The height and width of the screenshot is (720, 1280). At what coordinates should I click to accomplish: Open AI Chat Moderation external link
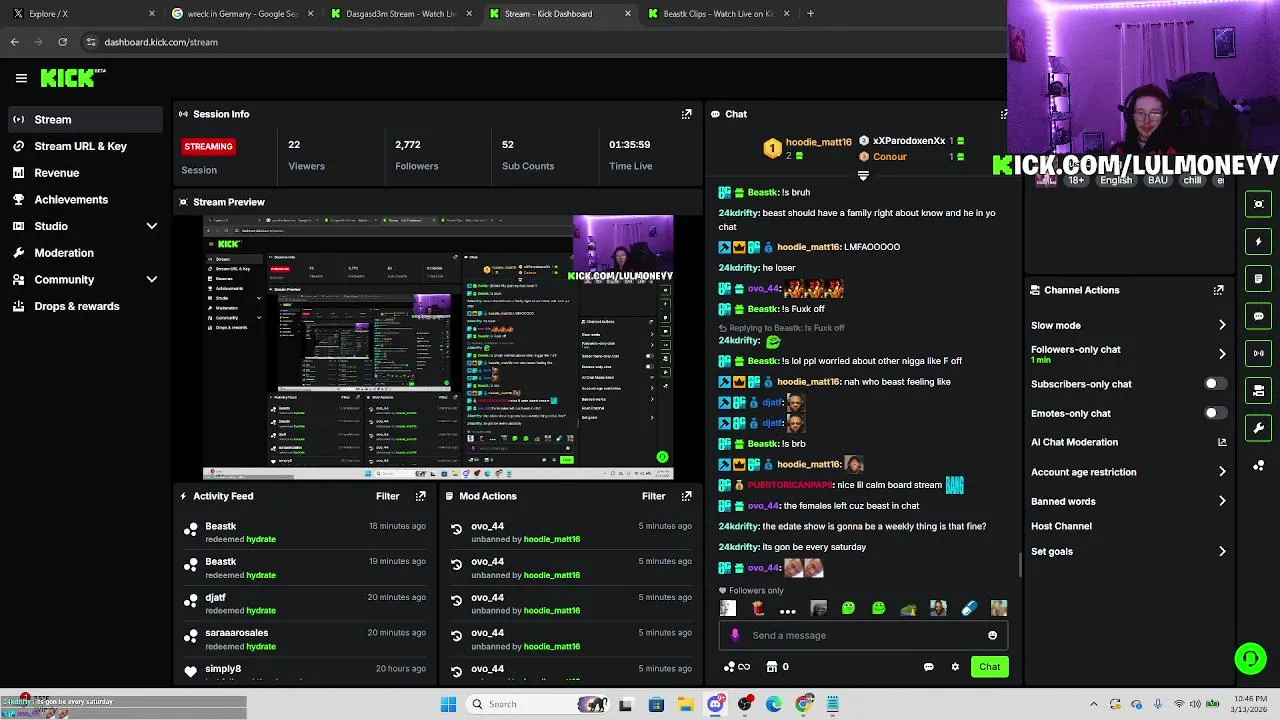pos(1222,442)
